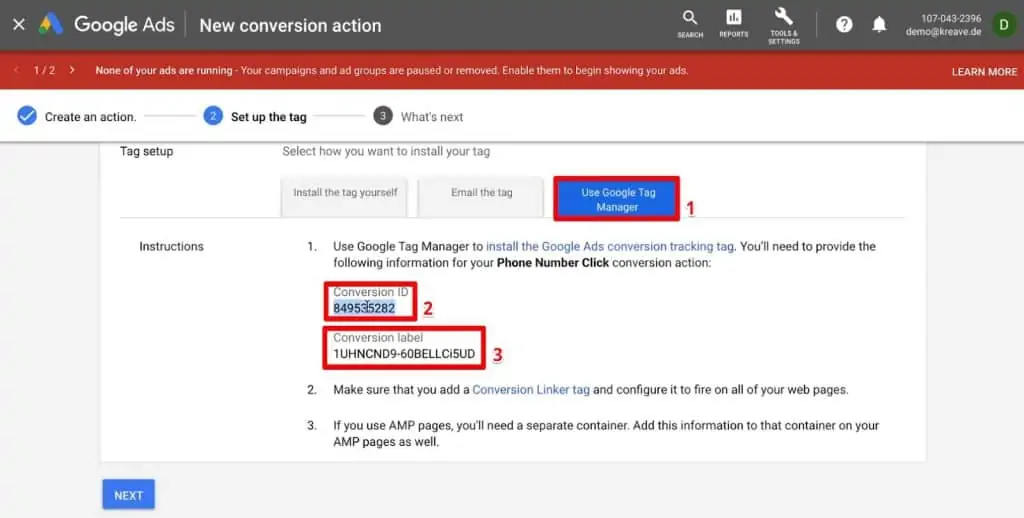Go to previous notification arrow
1024x518 pixels.
click(x=16, y=70)
